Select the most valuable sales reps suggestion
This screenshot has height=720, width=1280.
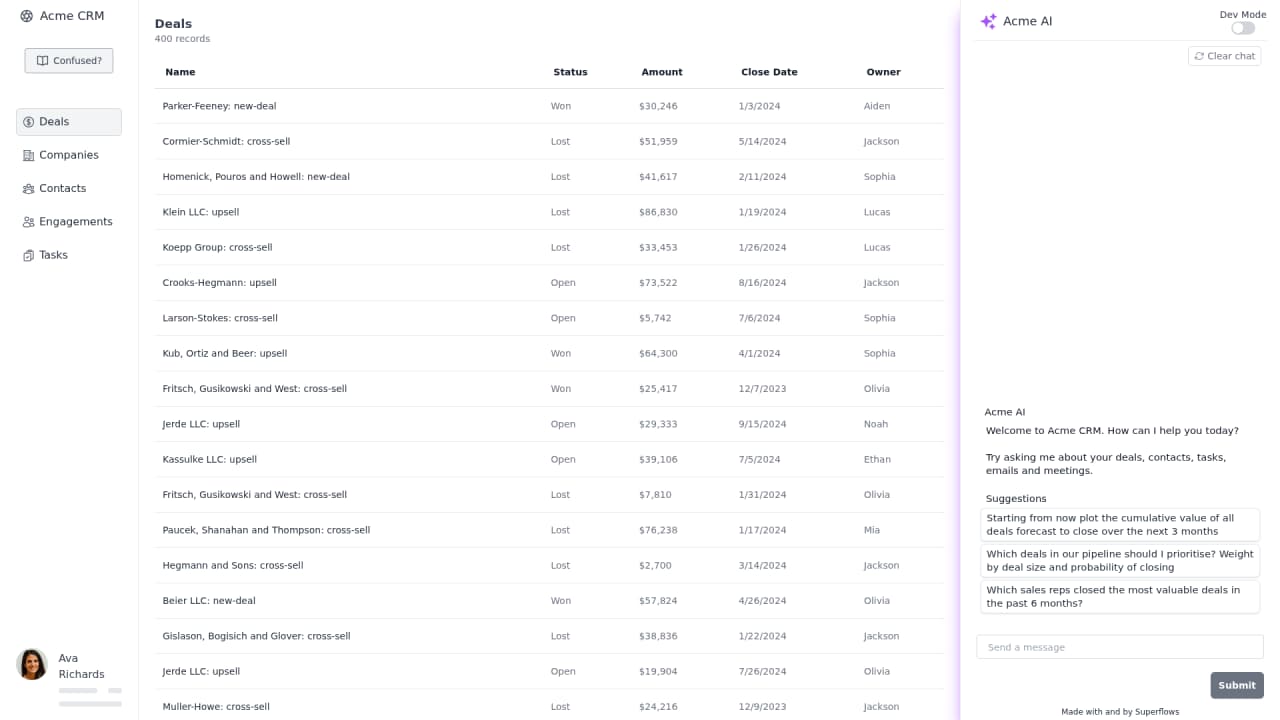[x=1120, y=597]
